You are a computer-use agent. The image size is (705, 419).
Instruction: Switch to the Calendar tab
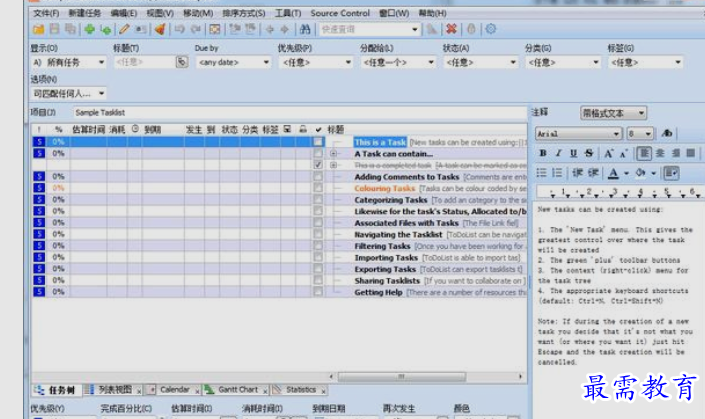pos(174,390)
